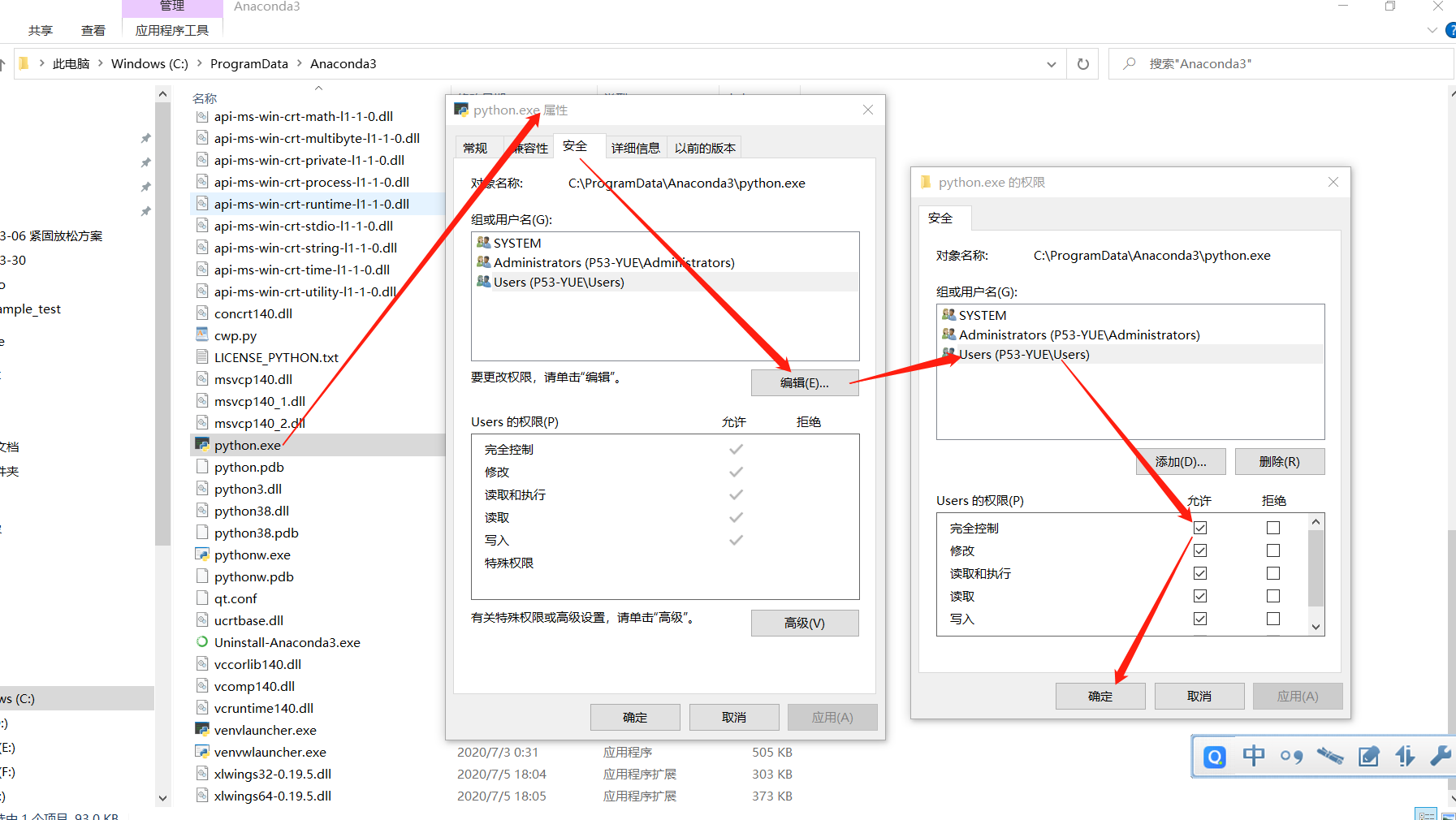The image size is (1456, 820).
Task: Switch to the 详细信息 tab
Action: [636, 147]
